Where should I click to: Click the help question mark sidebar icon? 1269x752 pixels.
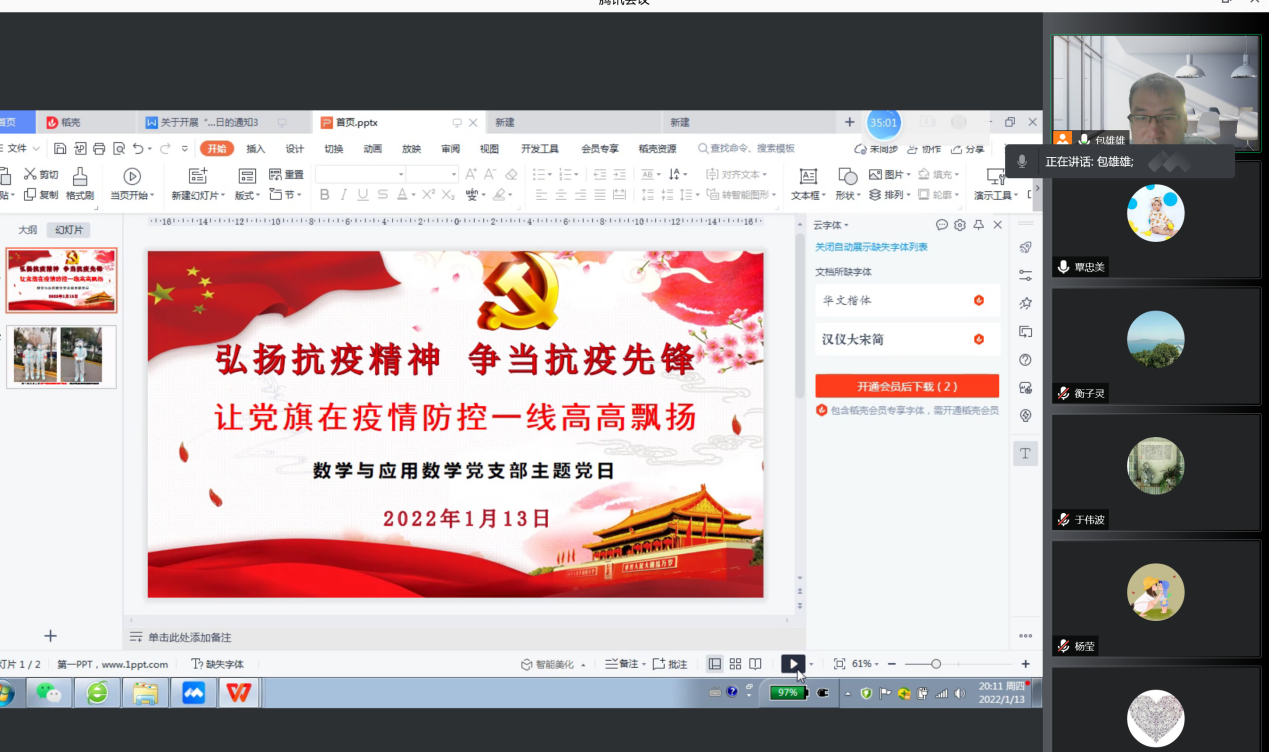pos(1025,360)
